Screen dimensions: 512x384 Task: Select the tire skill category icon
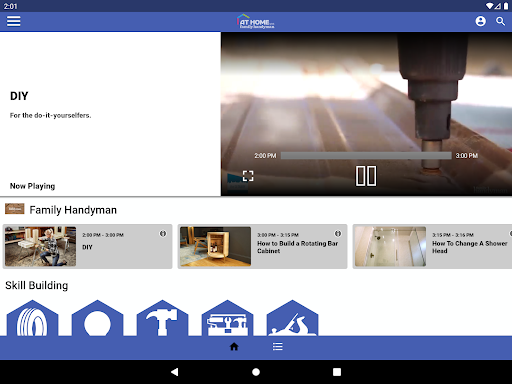click(32, 318)
